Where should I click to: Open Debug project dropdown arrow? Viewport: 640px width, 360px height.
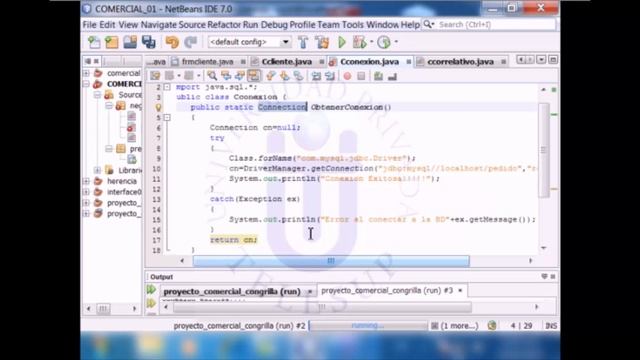coord(371,42)
